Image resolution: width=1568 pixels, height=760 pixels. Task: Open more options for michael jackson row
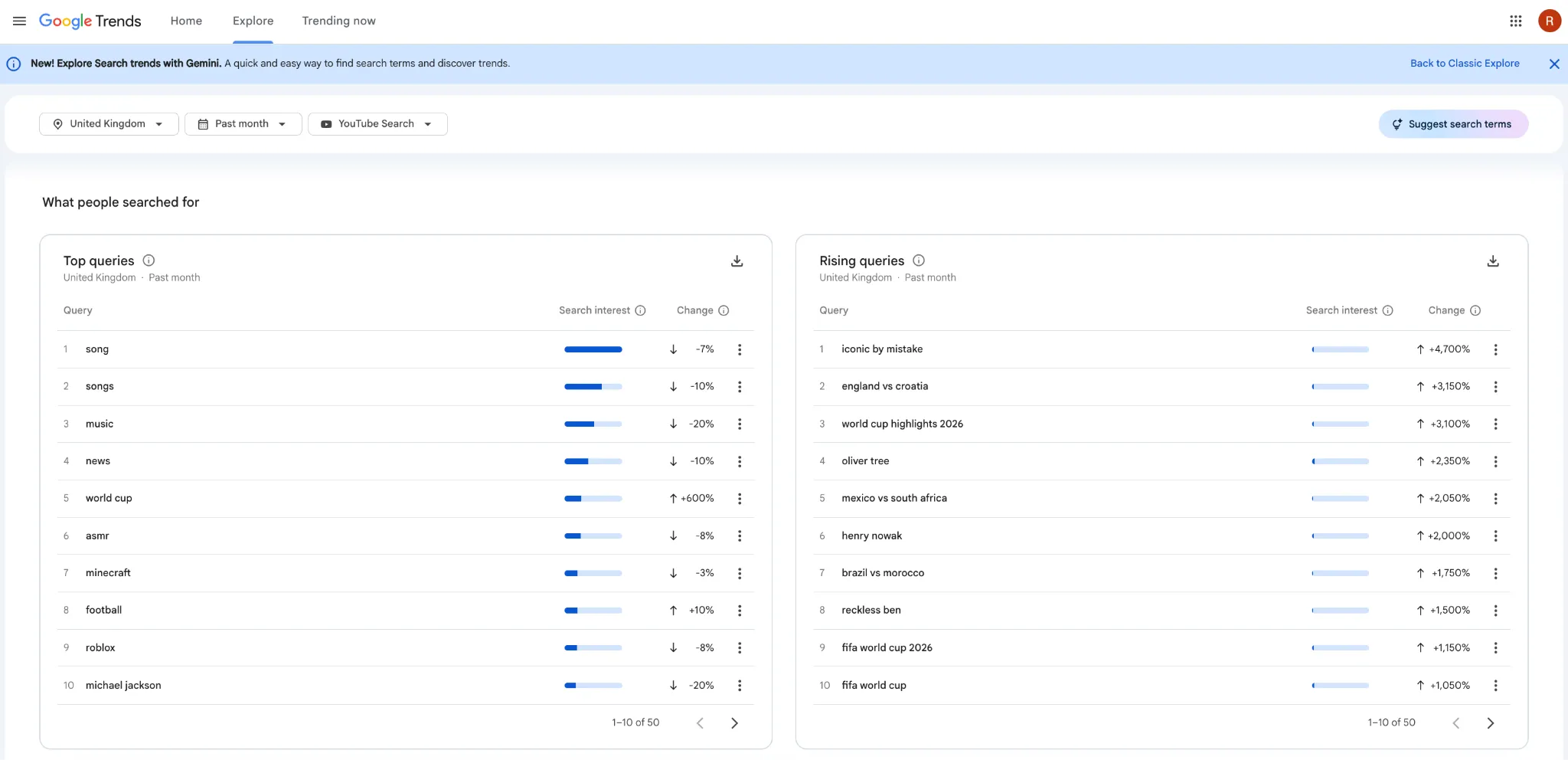tap(740, 685)
